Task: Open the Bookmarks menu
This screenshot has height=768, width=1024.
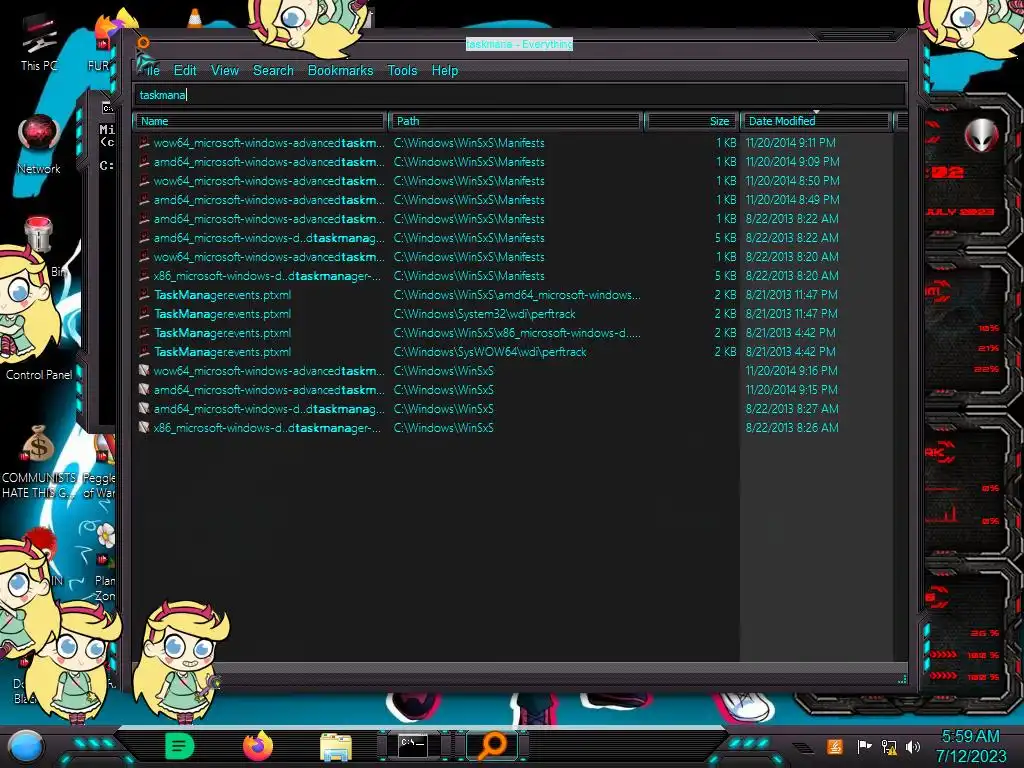Action: pyautogui.click(x=340, y=71)
